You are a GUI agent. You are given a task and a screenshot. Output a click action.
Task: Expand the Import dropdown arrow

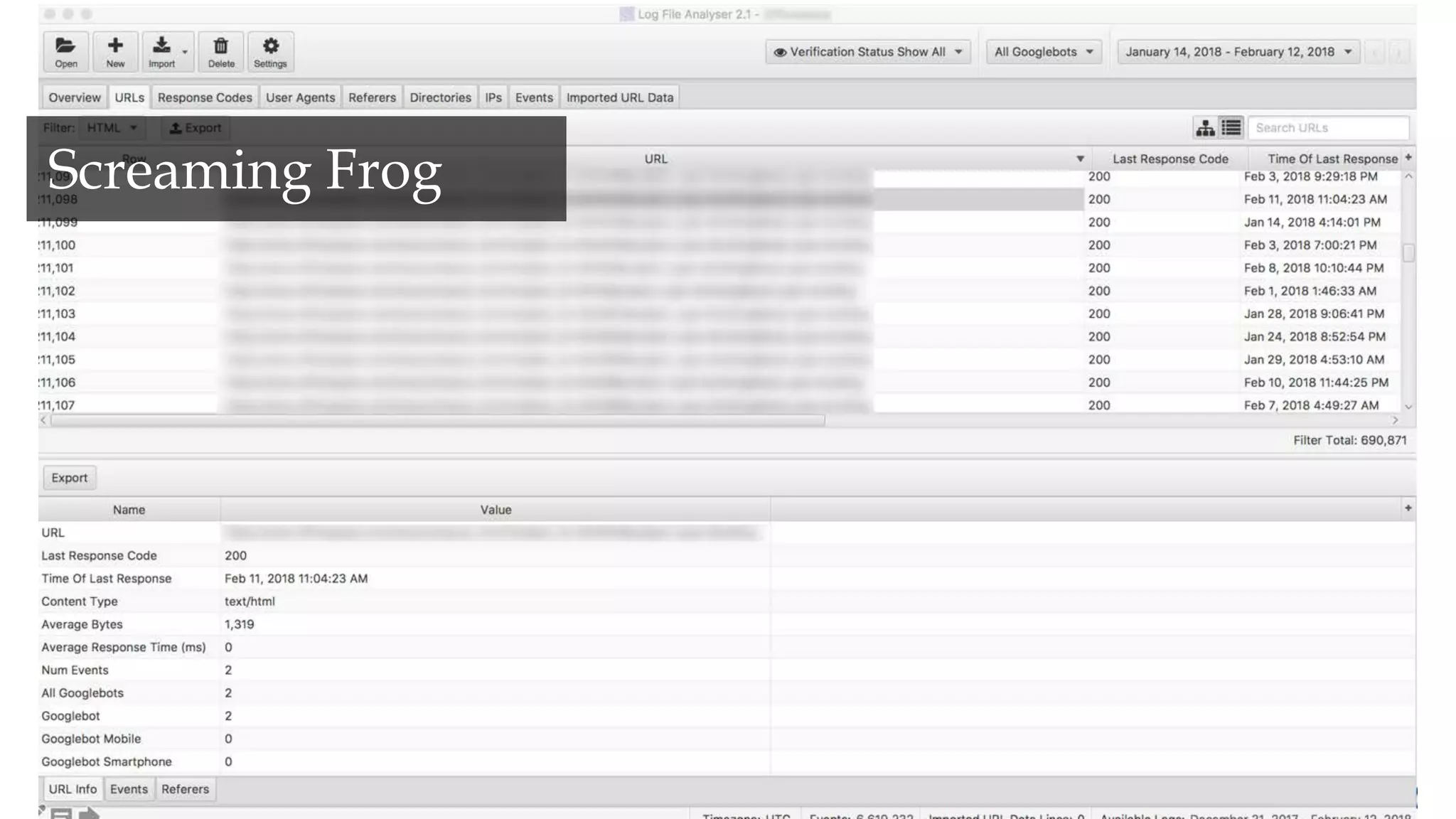(185, 52)
